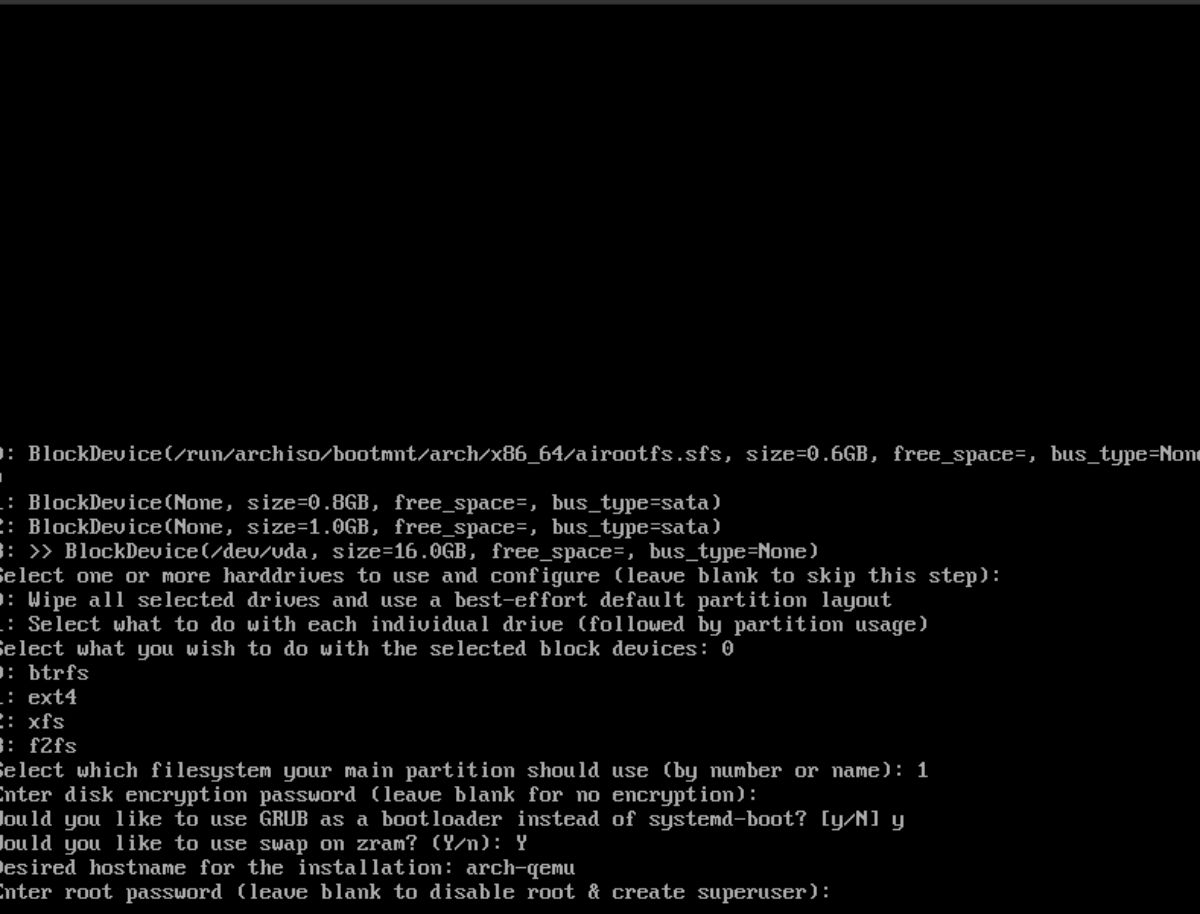Click the root password prompt line
Screen dimensions: 1200x914
[415, 892]
